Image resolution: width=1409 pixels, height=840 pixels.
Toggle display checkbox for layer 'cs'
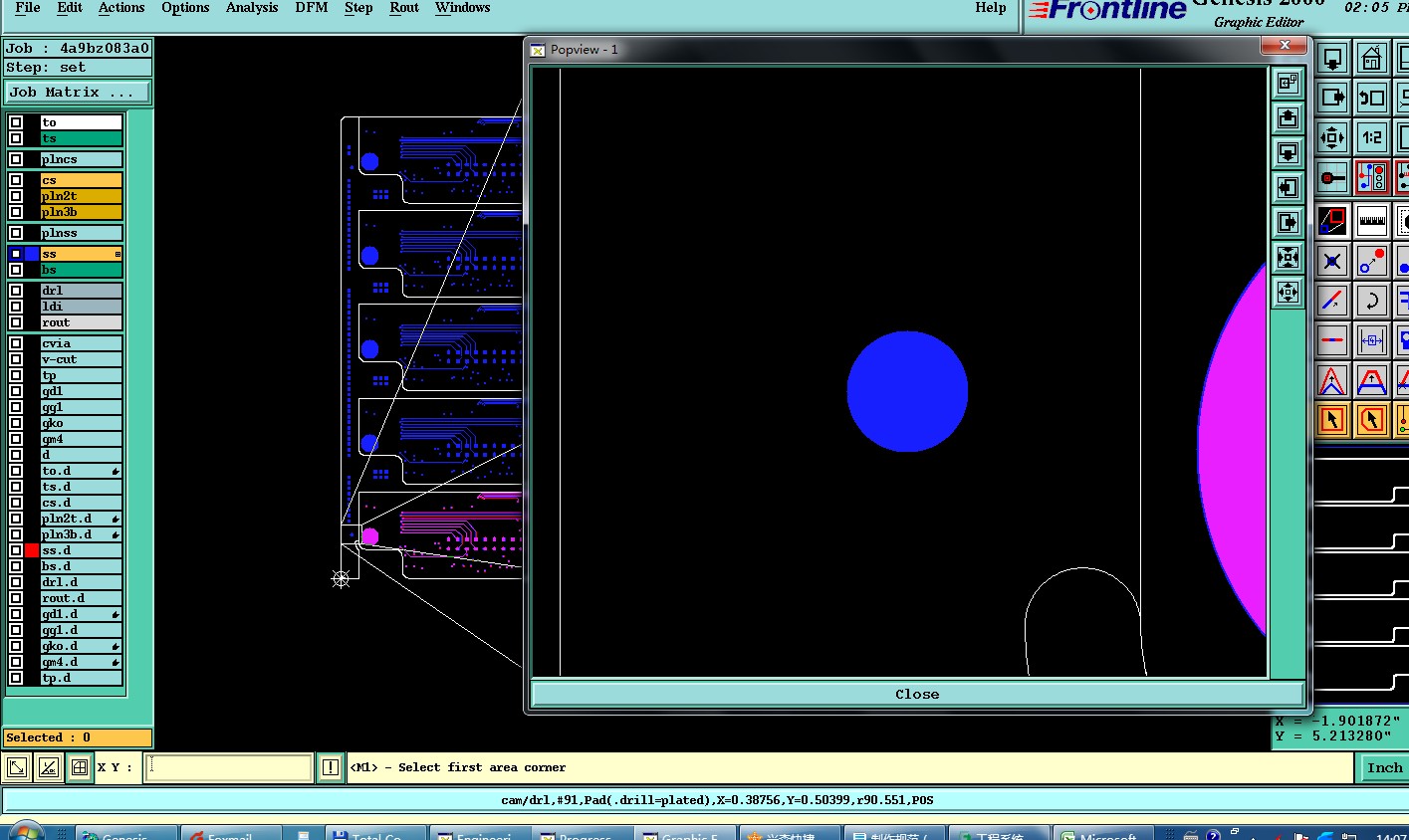point(16,180)
